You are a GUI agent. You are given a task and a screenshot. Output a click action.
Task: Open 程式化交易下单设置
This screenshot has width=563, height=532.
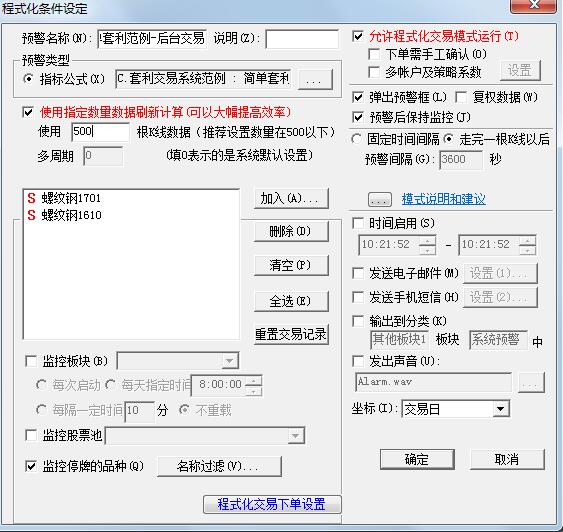tap(272, 504)
